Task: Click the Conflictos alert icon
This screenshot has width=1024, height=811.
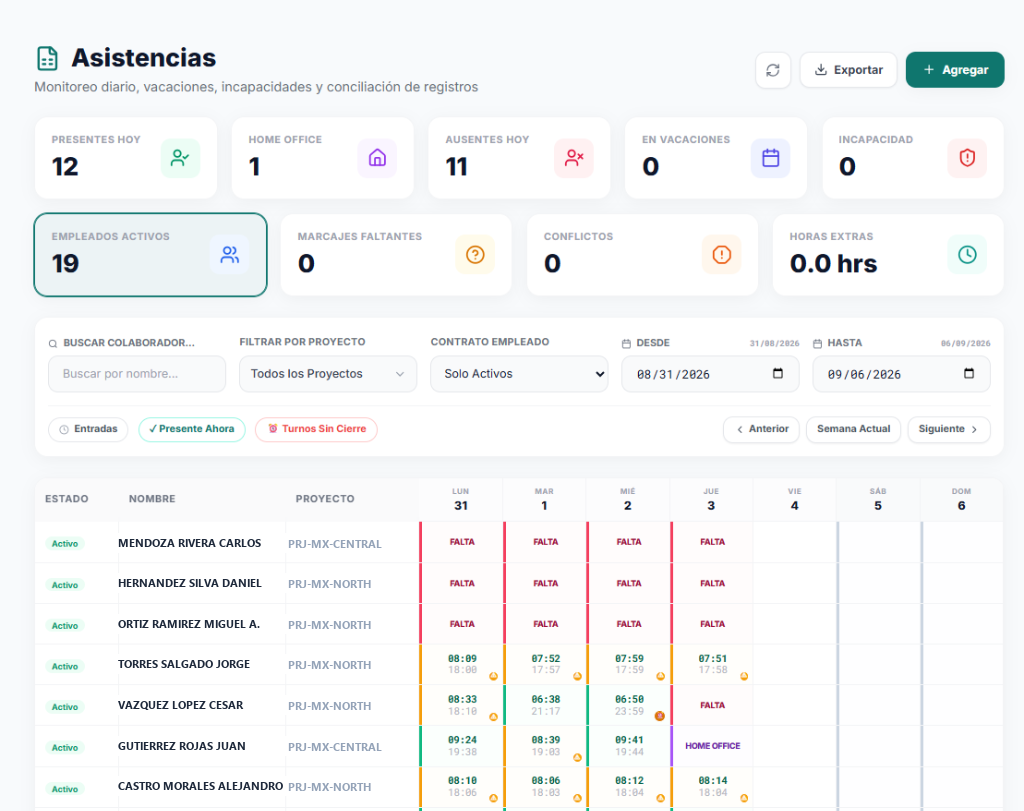Action: pyautogui.click(x=722, y=255)
